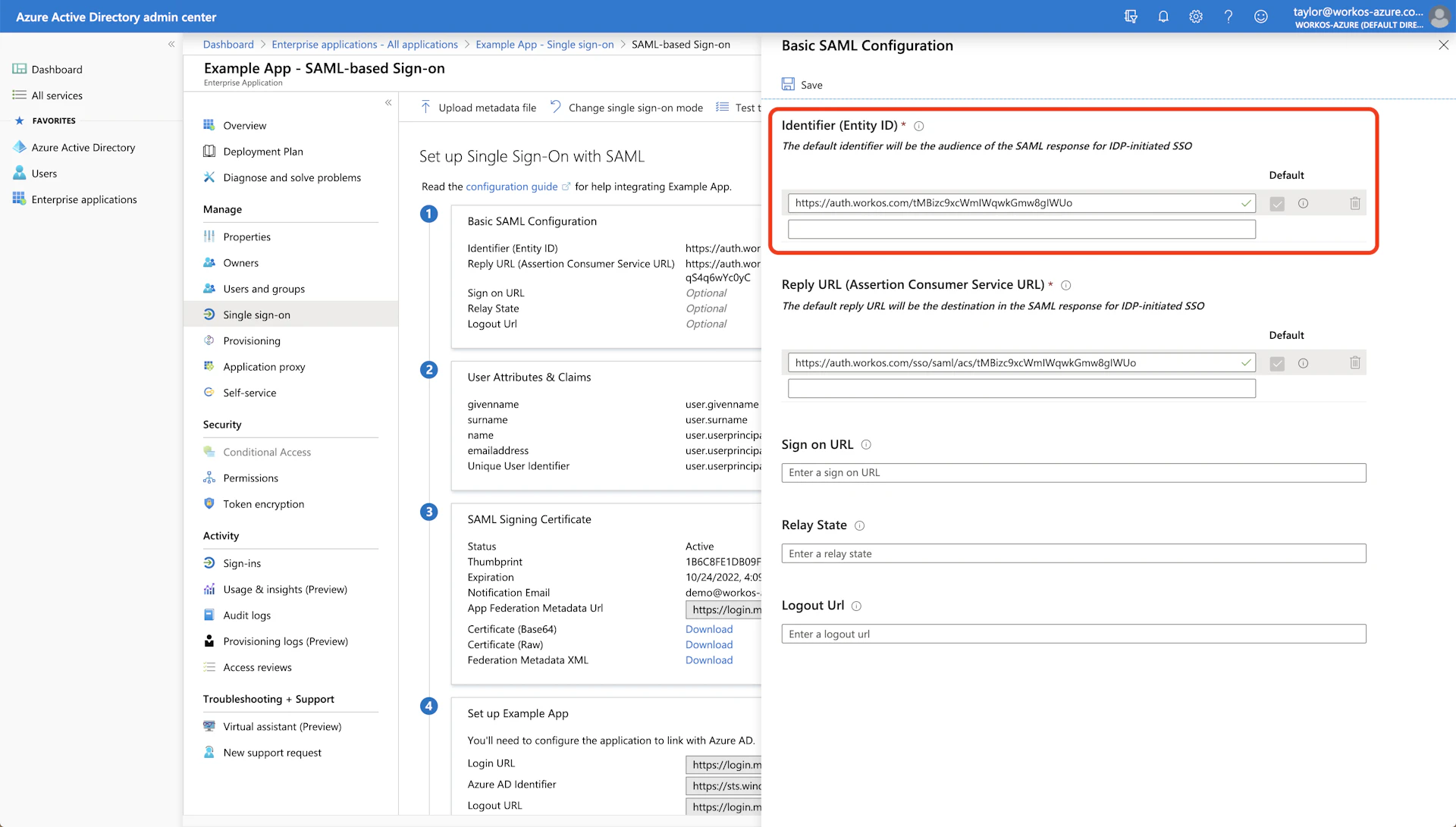Viewport: 1456px width, 827px height.
Task: Delete the Identifier URL with trash icon
Action: pos(1355,203)
